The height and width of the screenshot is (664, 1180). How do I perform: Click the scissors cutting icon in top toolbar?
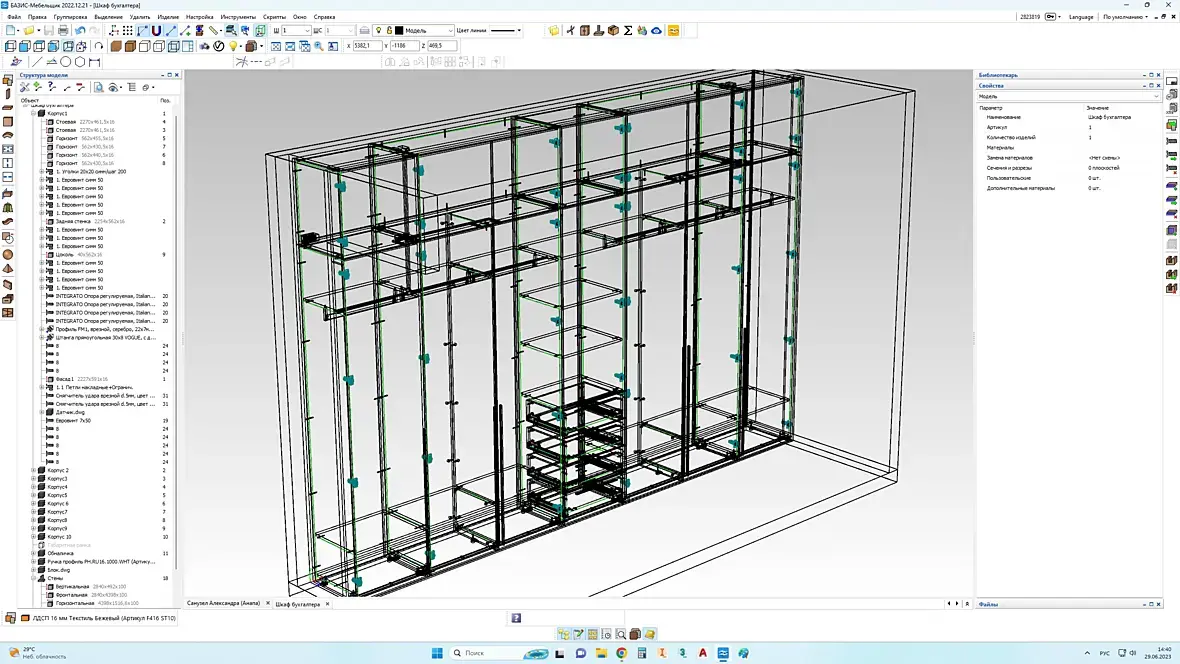(x=570, y=30)
